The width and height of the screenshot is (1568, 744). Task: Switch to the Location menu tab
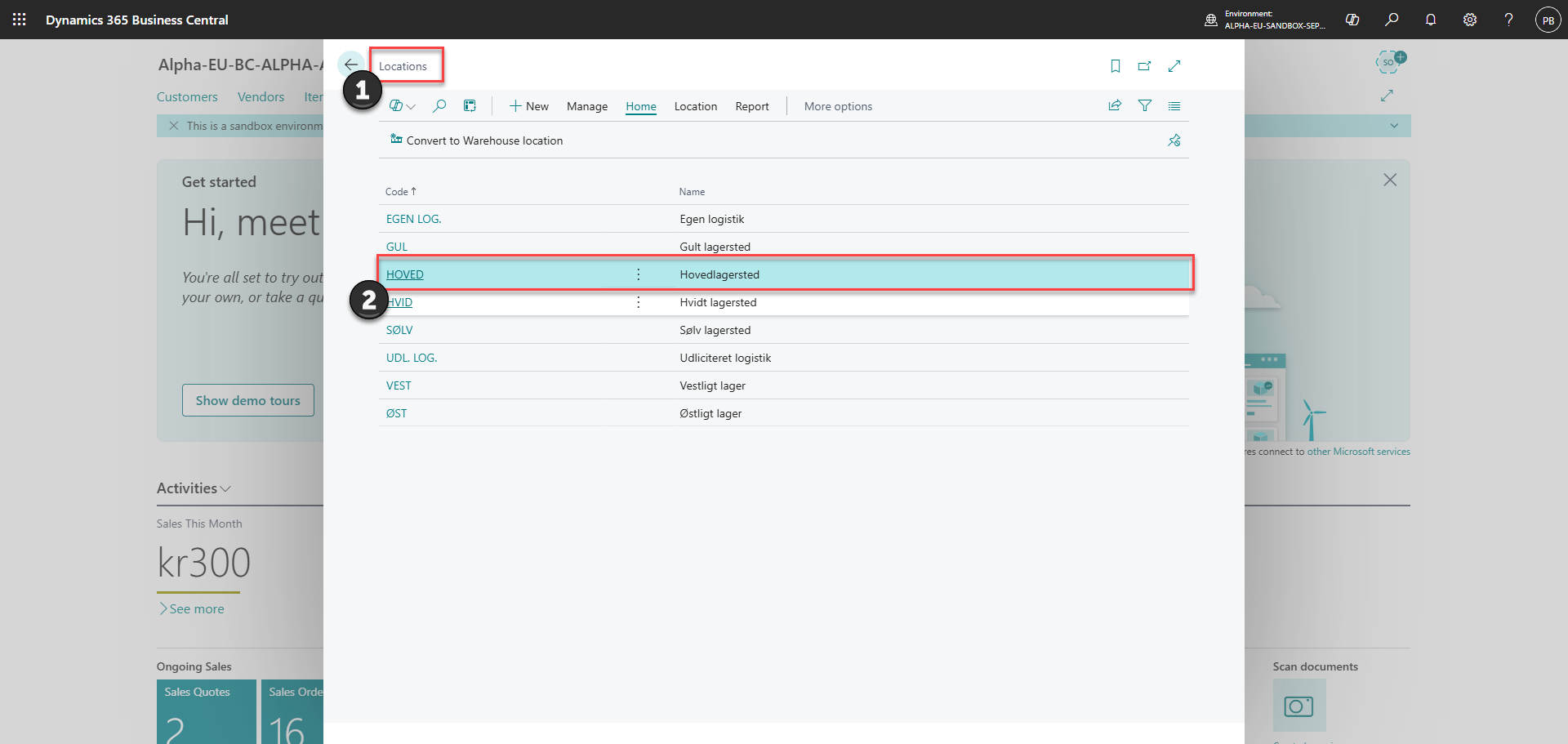tap(696, 106)
